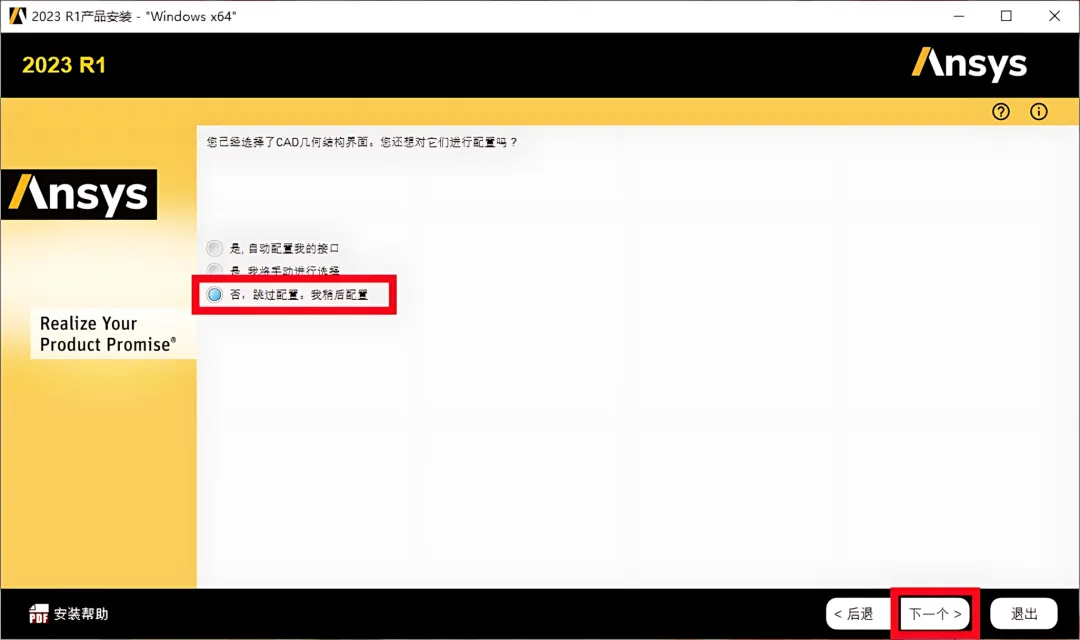
Task: Click the CAD geometry interface question text
Action: click(362, 142)
